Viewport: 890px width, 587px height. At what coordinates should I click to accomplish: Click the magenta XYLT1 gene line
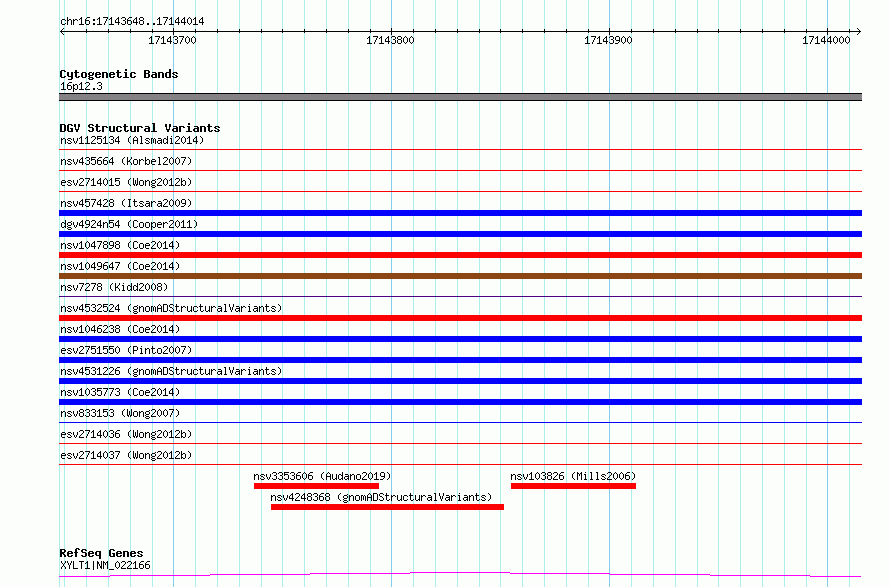tap(460, 574)
